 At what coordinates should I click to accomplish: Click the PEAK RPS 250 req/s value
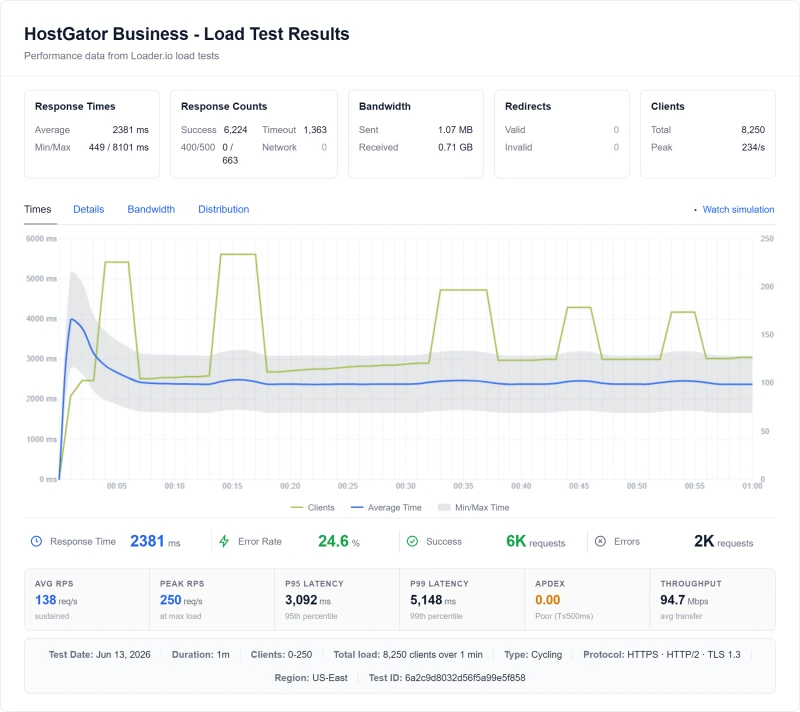click(181, 600)
